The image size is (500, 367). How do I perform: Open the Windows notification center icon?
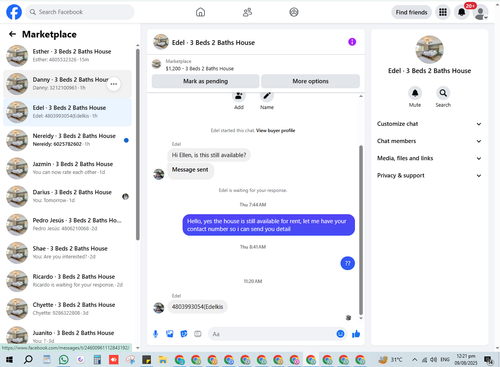click(x=489, y=360)
